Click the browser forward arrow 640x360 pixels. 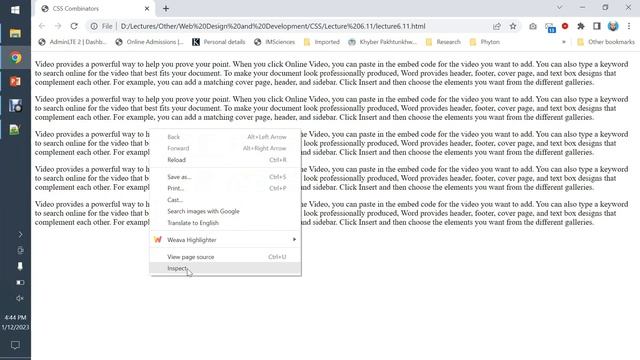point(58,26)
